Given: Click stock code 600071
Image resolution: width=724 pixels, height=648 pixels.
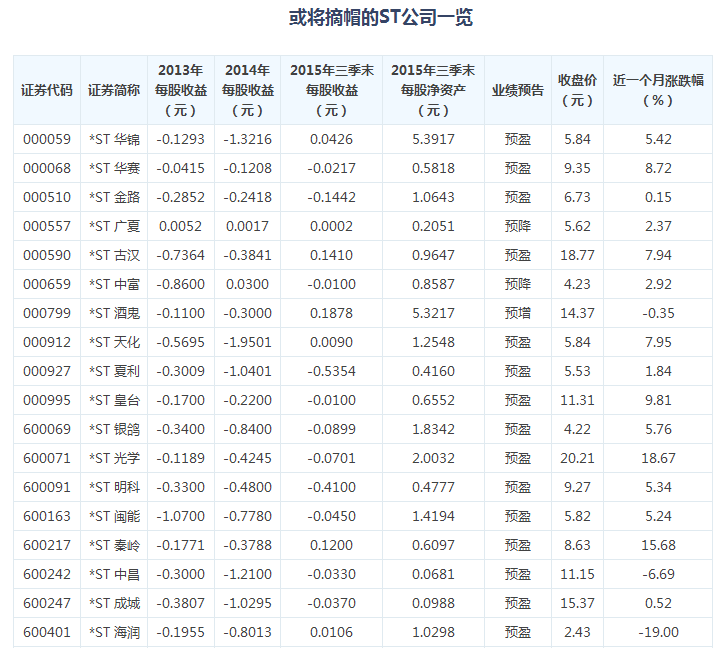Looking at the screenshot, I should coord(47,458).
